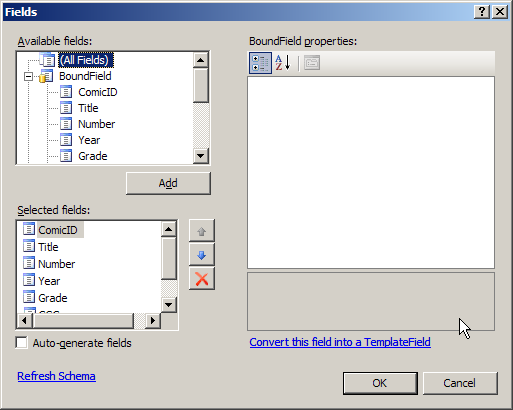Select Grade text in Selected fields list

point(53,298)
